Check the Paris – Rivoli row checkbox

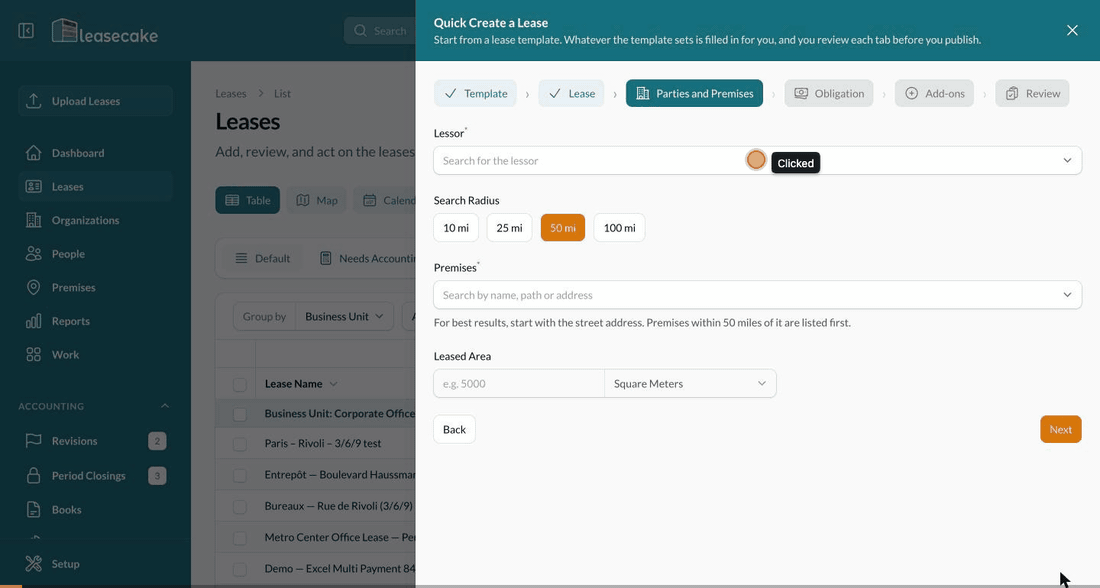pos(240,444)
